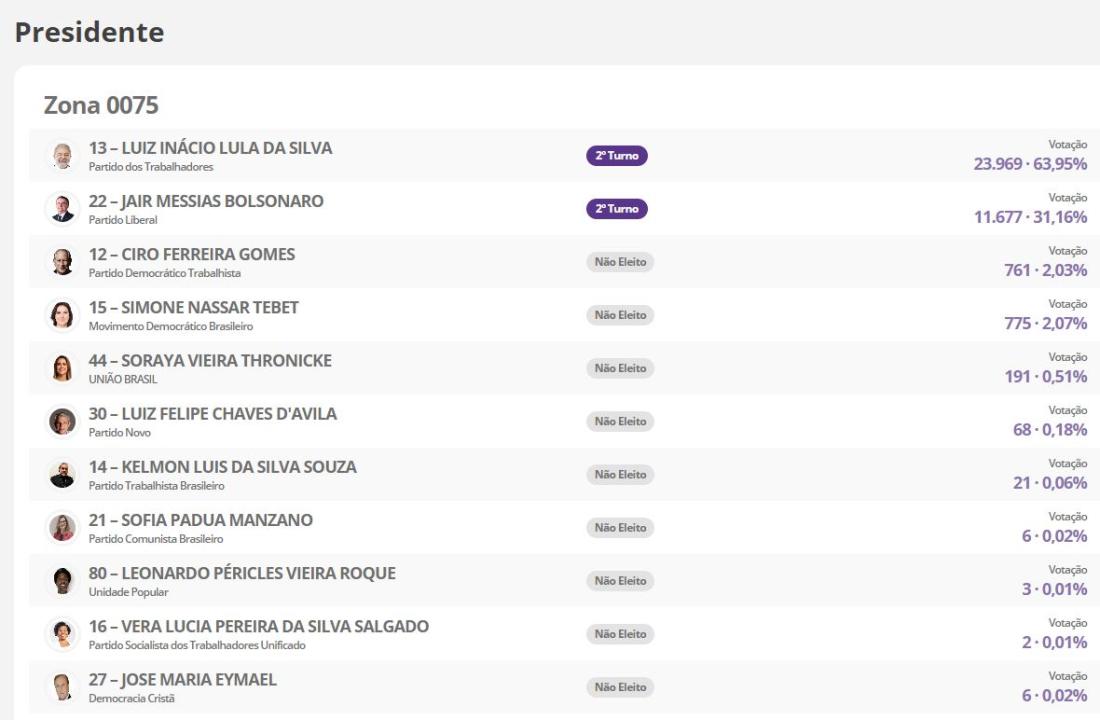Select name 15 – SIMONE NASSAR TEBET
Image resolution: width=1100 pixels, height=720 pixels.
point(194,308)
